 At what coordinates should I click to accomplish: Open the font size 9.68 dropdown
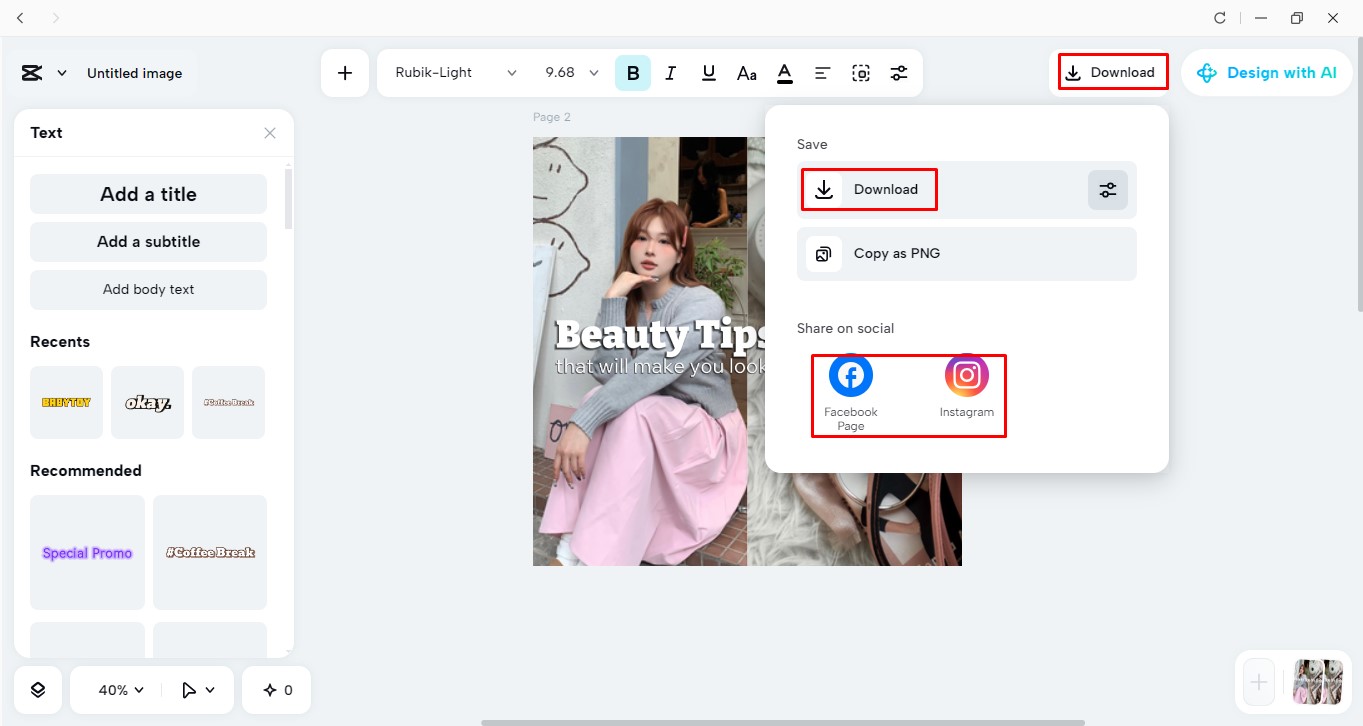click(572, 73)
